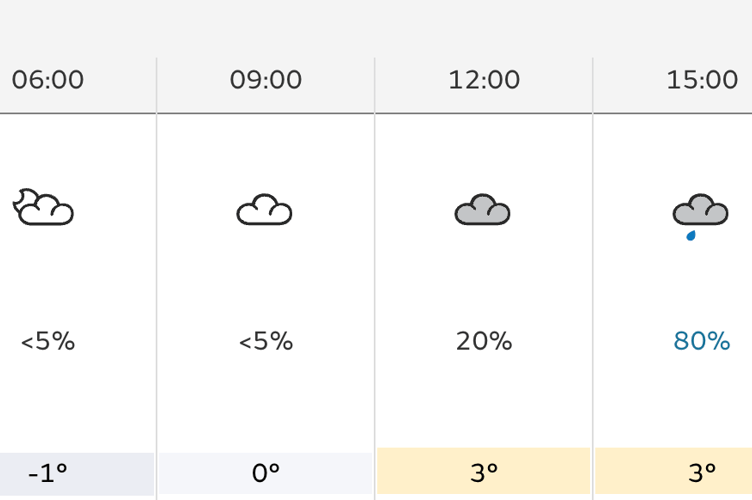This screenshot has height=500, width=752.
Task: Click the blue raindrop below the 15:00 cloud
Action: click(x=691, y=235)
